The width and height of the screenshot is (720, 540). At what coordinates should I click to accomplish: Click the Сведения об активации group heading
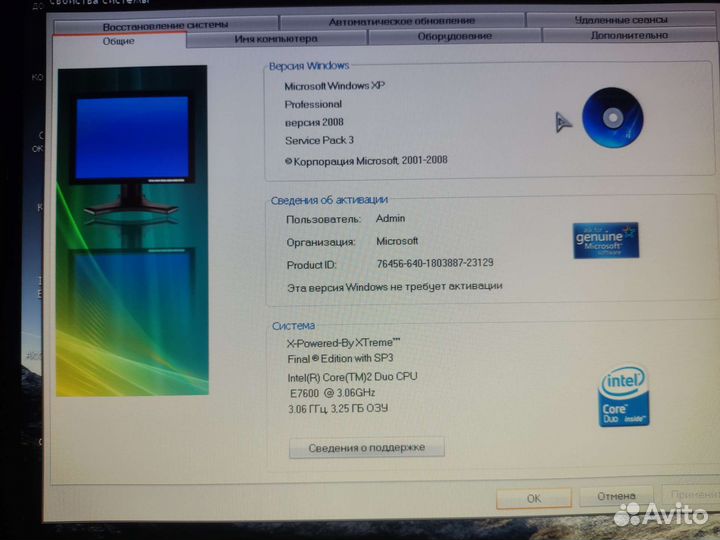(329, 200)
